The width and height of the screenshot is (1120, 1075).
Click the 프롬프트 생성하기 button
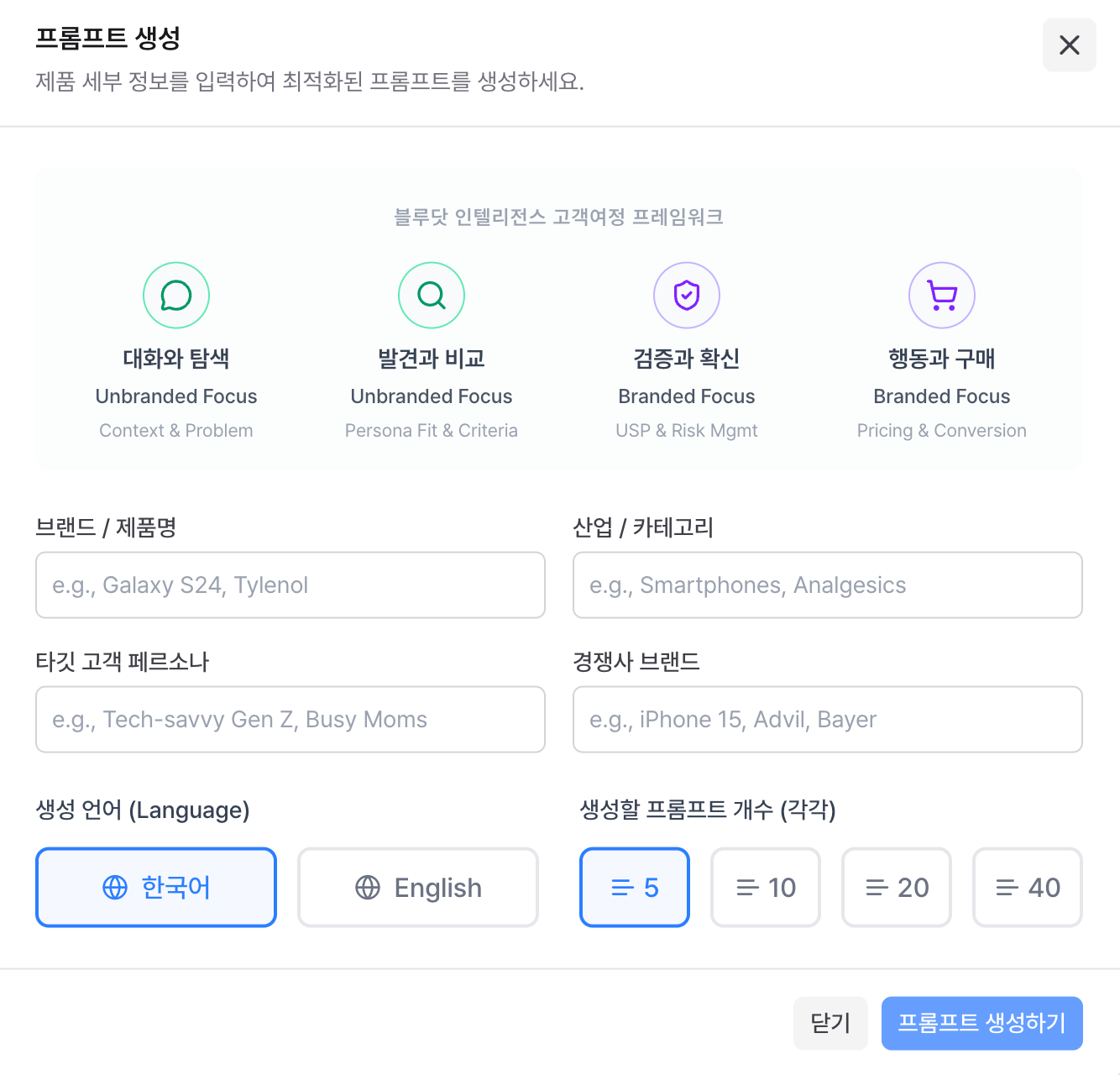click(981, 1023)
